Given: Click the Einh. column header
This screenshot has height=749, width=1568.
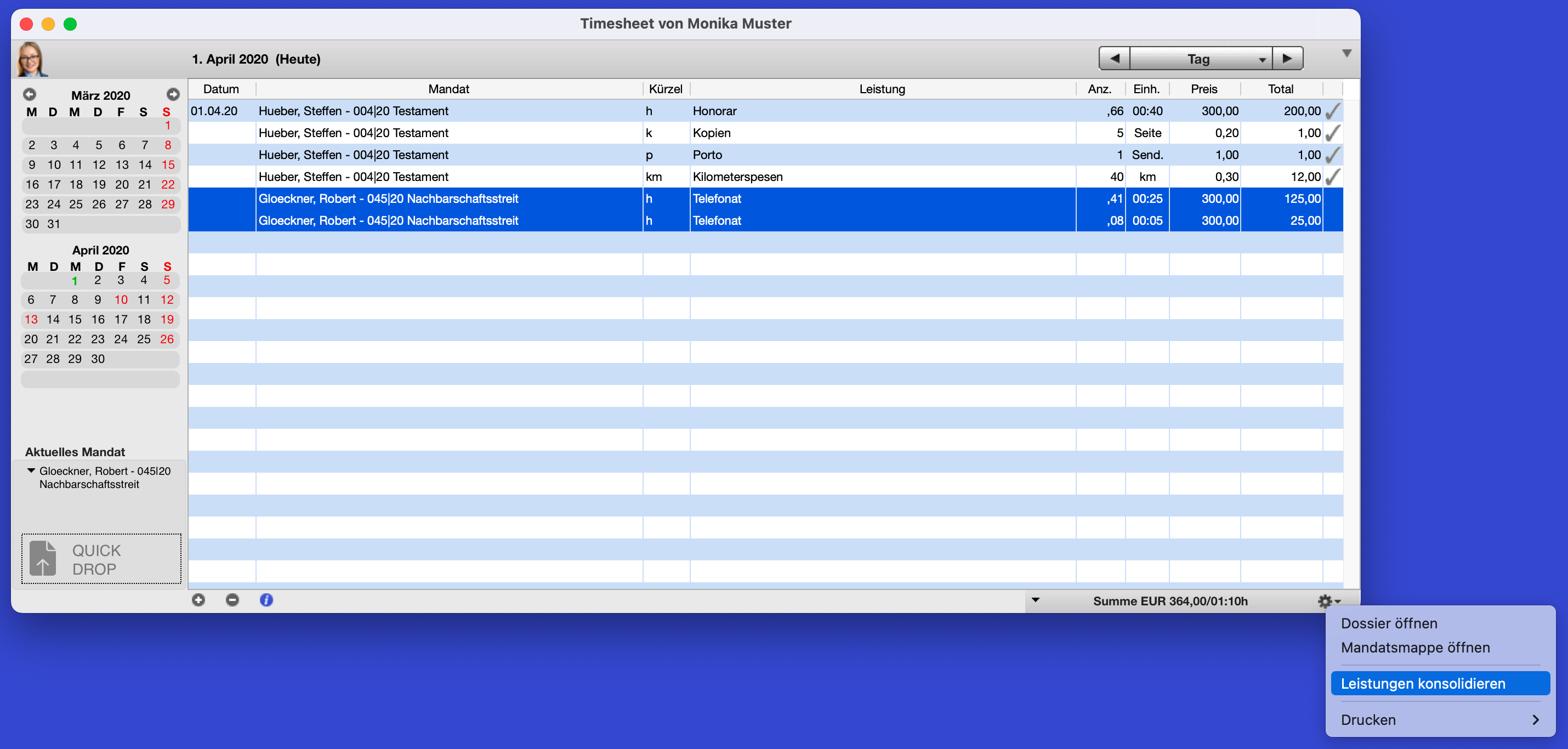Looking at the screenshot, I should [x=1147, y=89].
